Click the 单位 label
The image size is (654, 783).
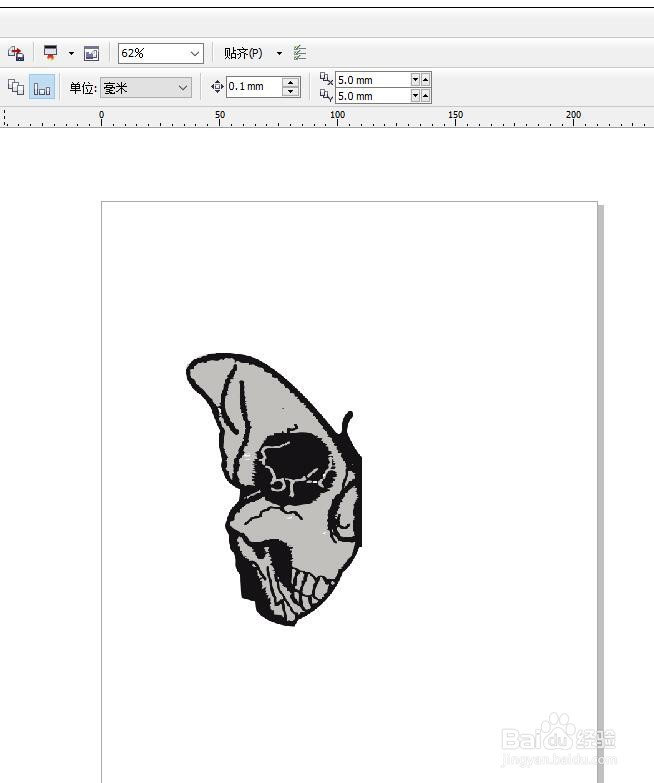click(x=83, y=88)
